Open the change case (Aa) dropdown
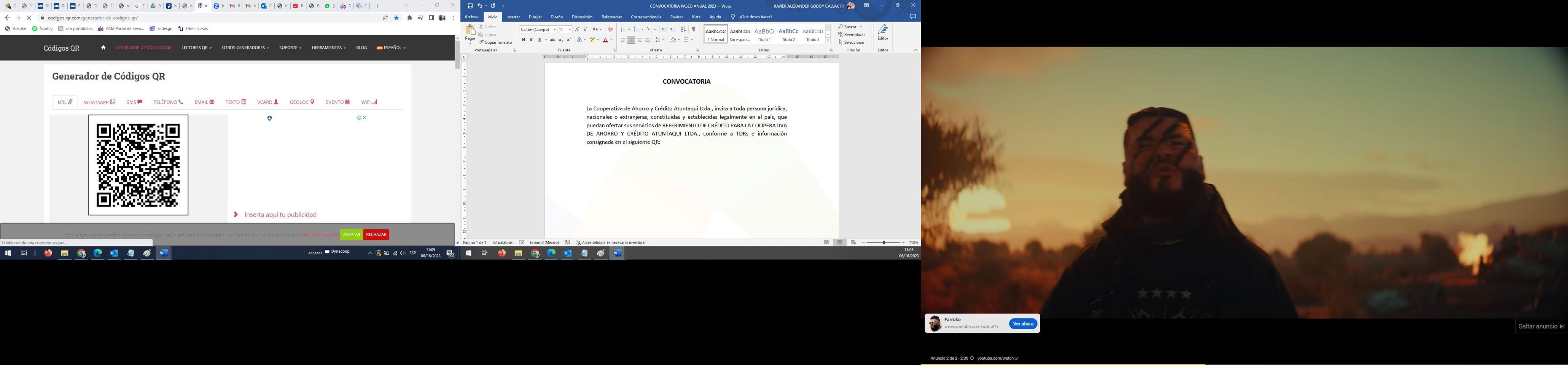This screenshot has width=1568, height=365. (x=597, y=29)
